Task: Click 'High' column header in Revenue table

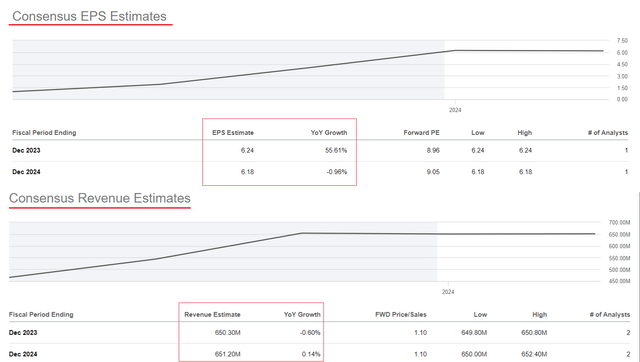Action: tap(539, 315)
